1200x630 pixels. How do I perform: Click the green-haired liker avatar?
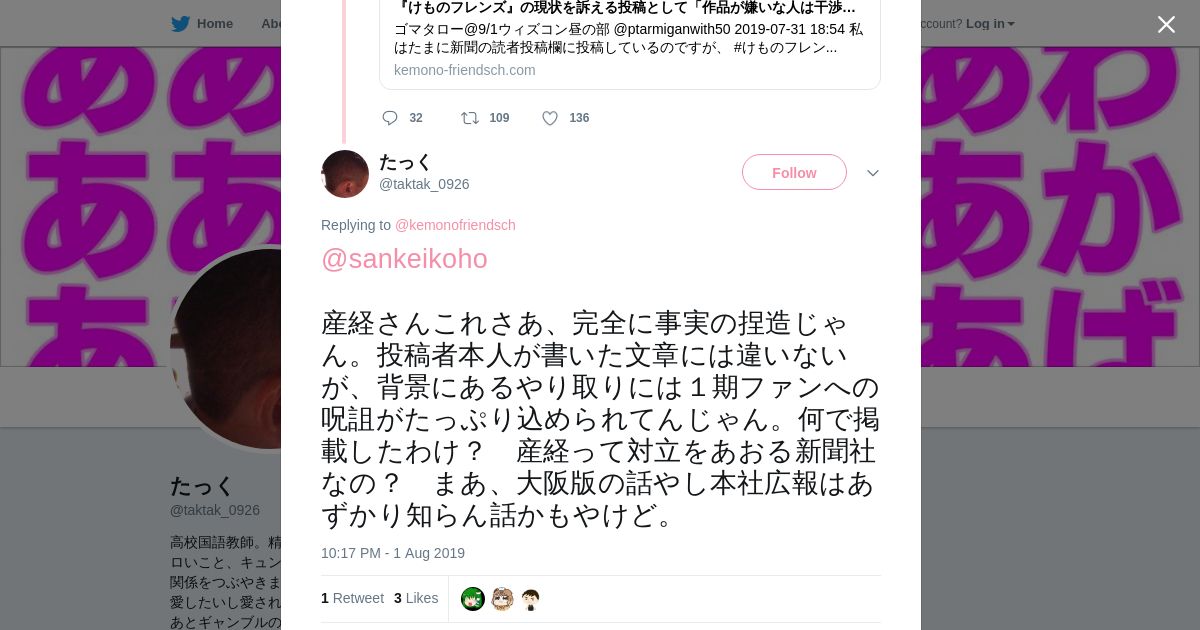tap(473, 599)
